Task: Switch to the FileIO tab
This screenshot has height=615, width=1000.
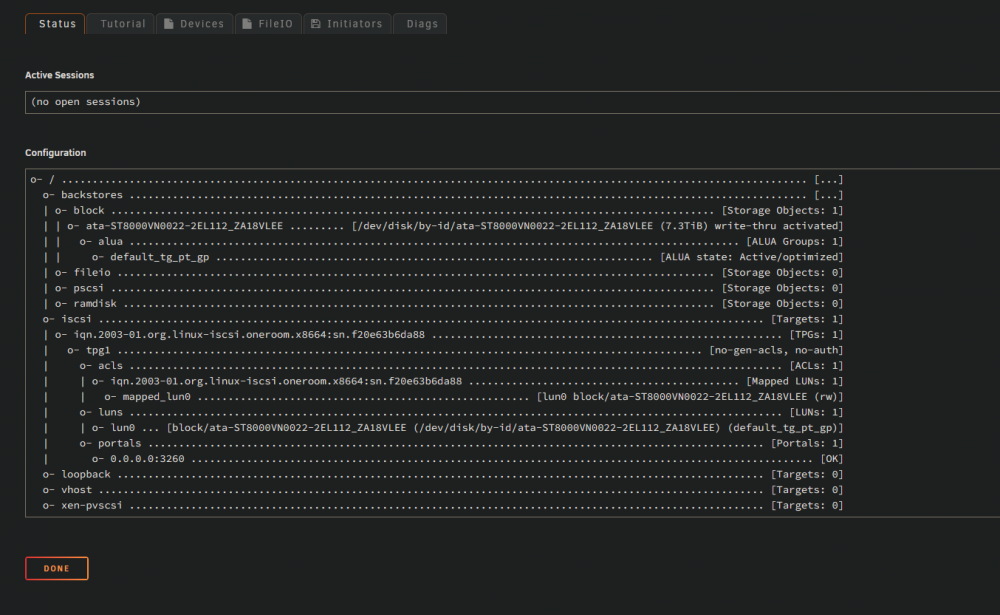Action: point(268,24)
